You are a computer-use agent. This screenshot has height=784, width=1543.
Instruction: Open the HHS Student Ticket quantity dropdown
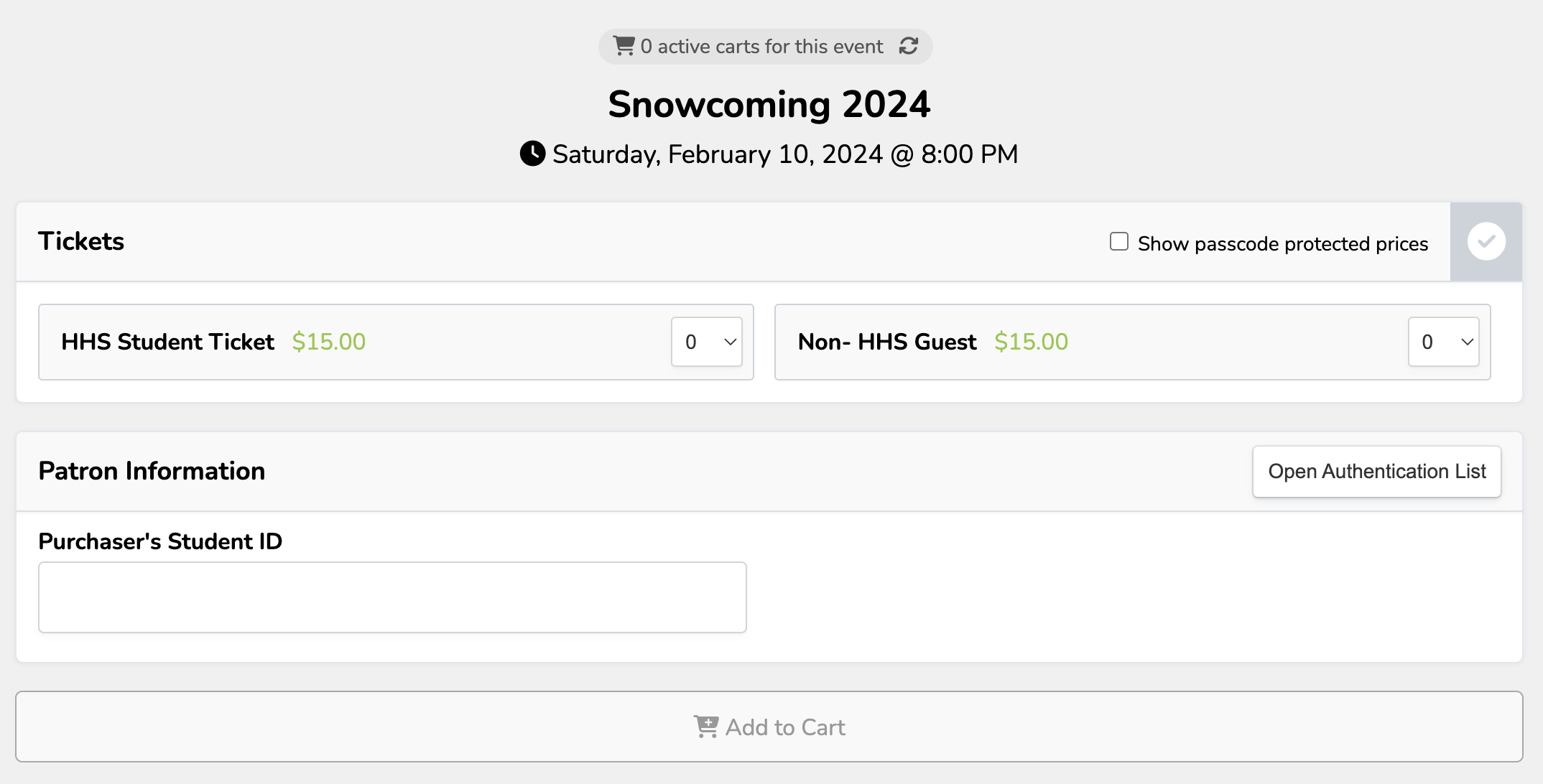click(707, 342)
